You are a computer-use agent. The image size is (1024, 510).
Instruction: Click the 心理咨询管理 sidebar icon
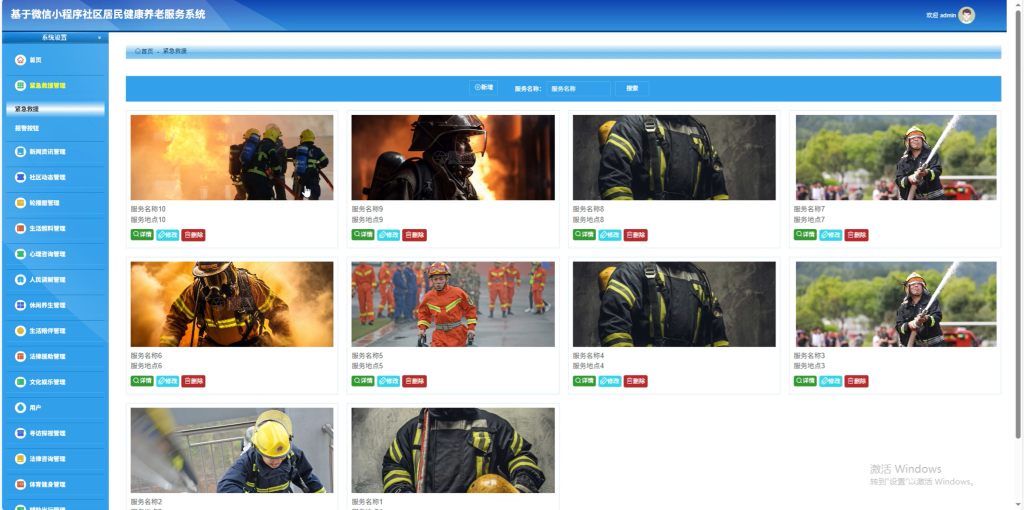coord(20,254)
